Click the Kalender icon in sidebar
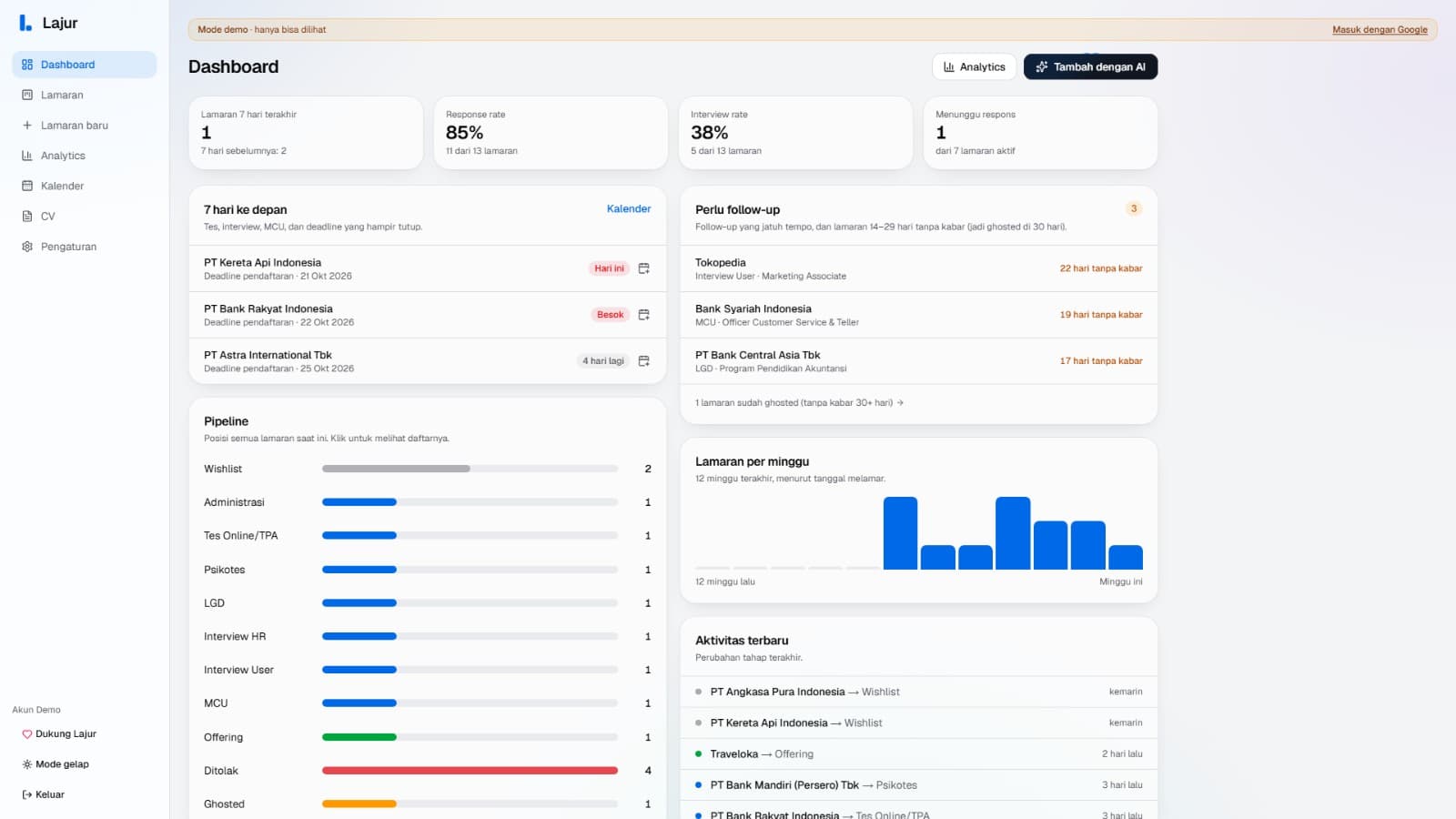This screenshot has height=819, width=1456. [x=27, y=186]
